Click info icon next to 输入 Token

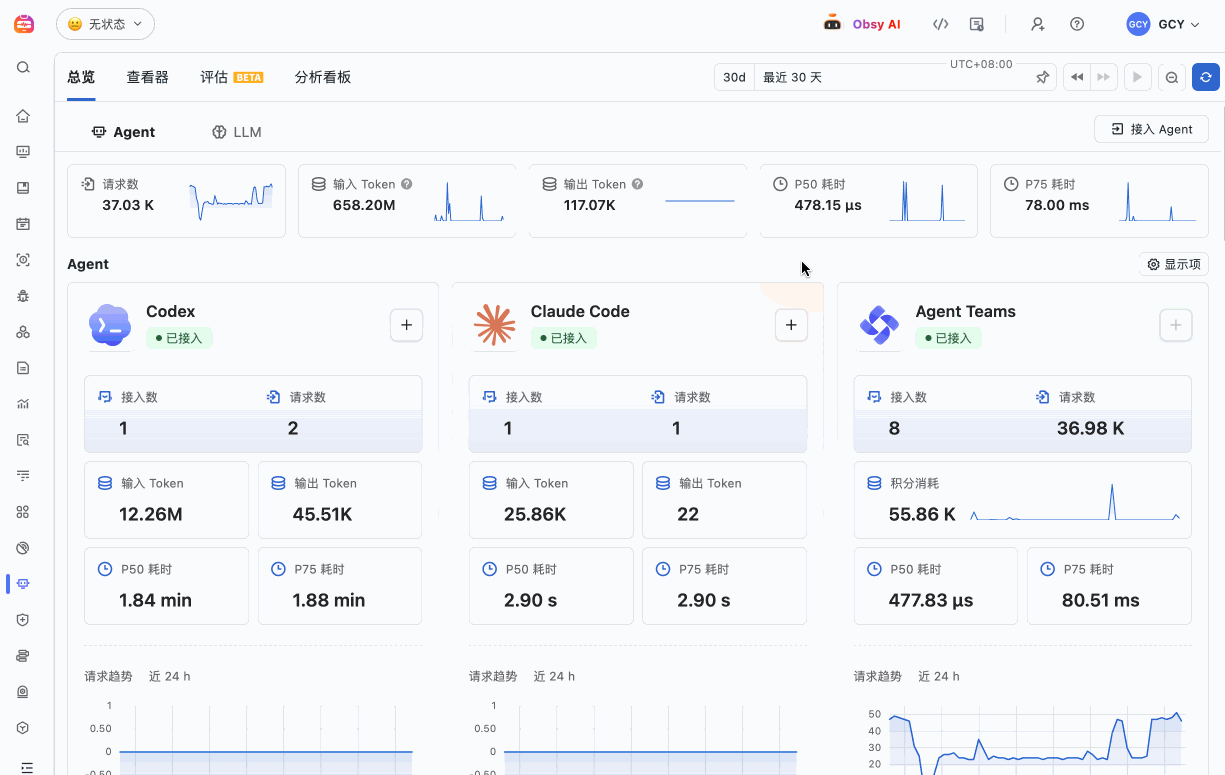(x=407, y=184)
